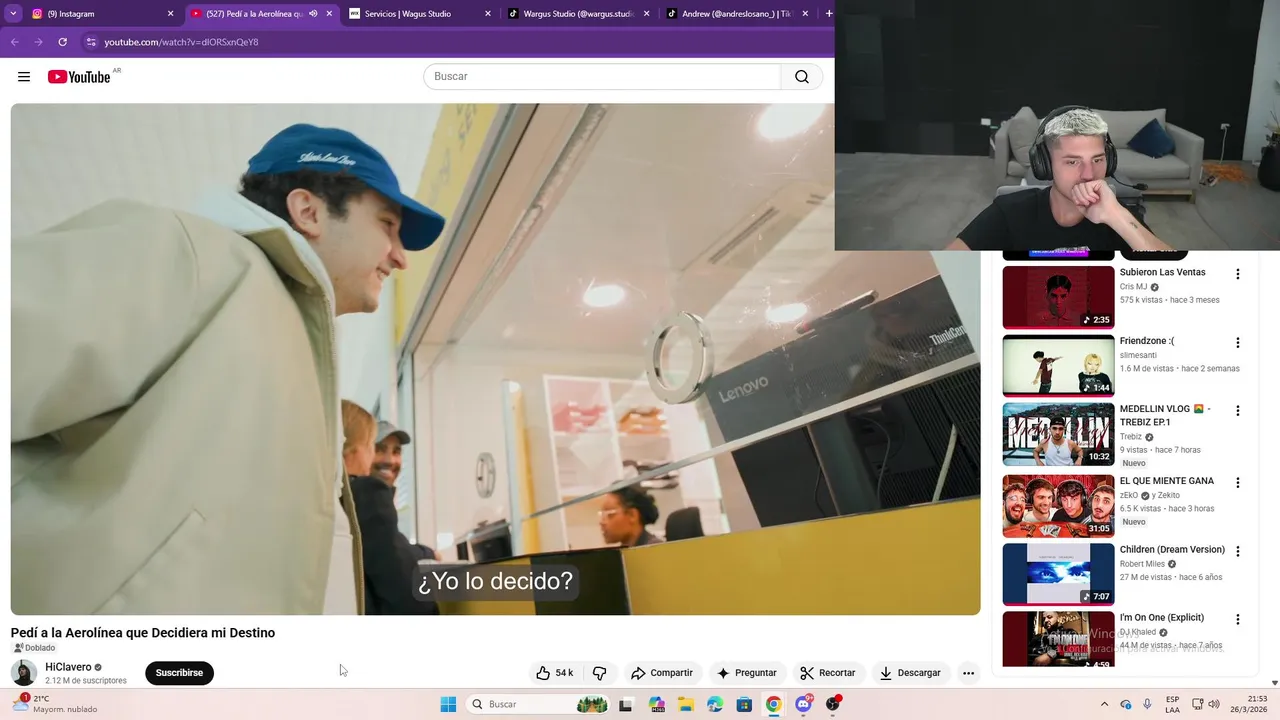Viewport: 1280px width, 720px height.
Task: Open the weather widget 21°C
Action: click(54, 704)
